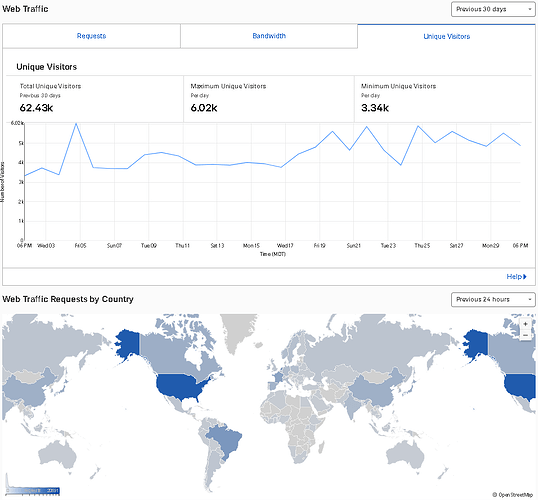
Task: Zoom out on the map
Action: [x=525, y=335]
